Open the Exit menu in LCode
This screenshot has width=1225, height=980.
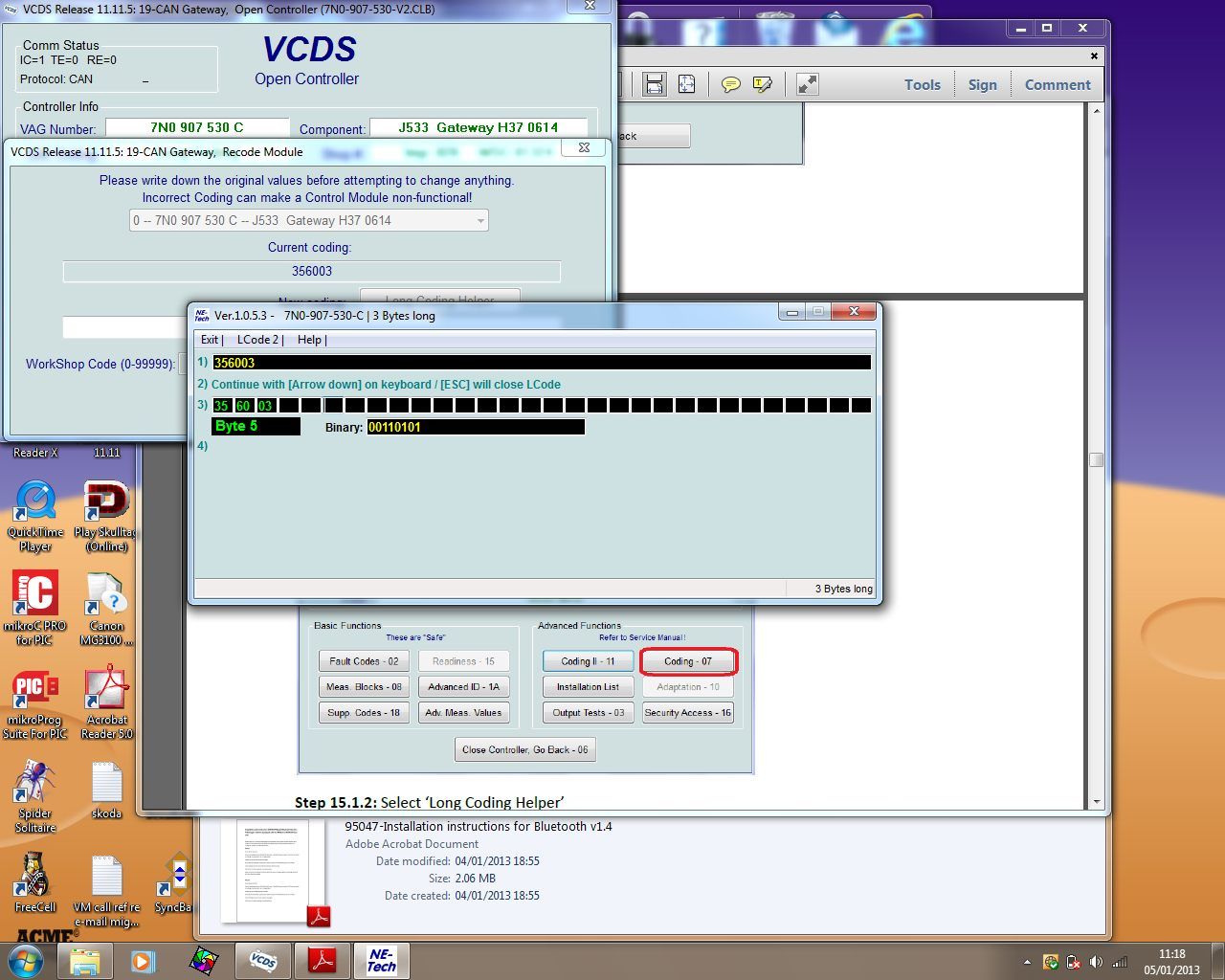coord(211,340)
